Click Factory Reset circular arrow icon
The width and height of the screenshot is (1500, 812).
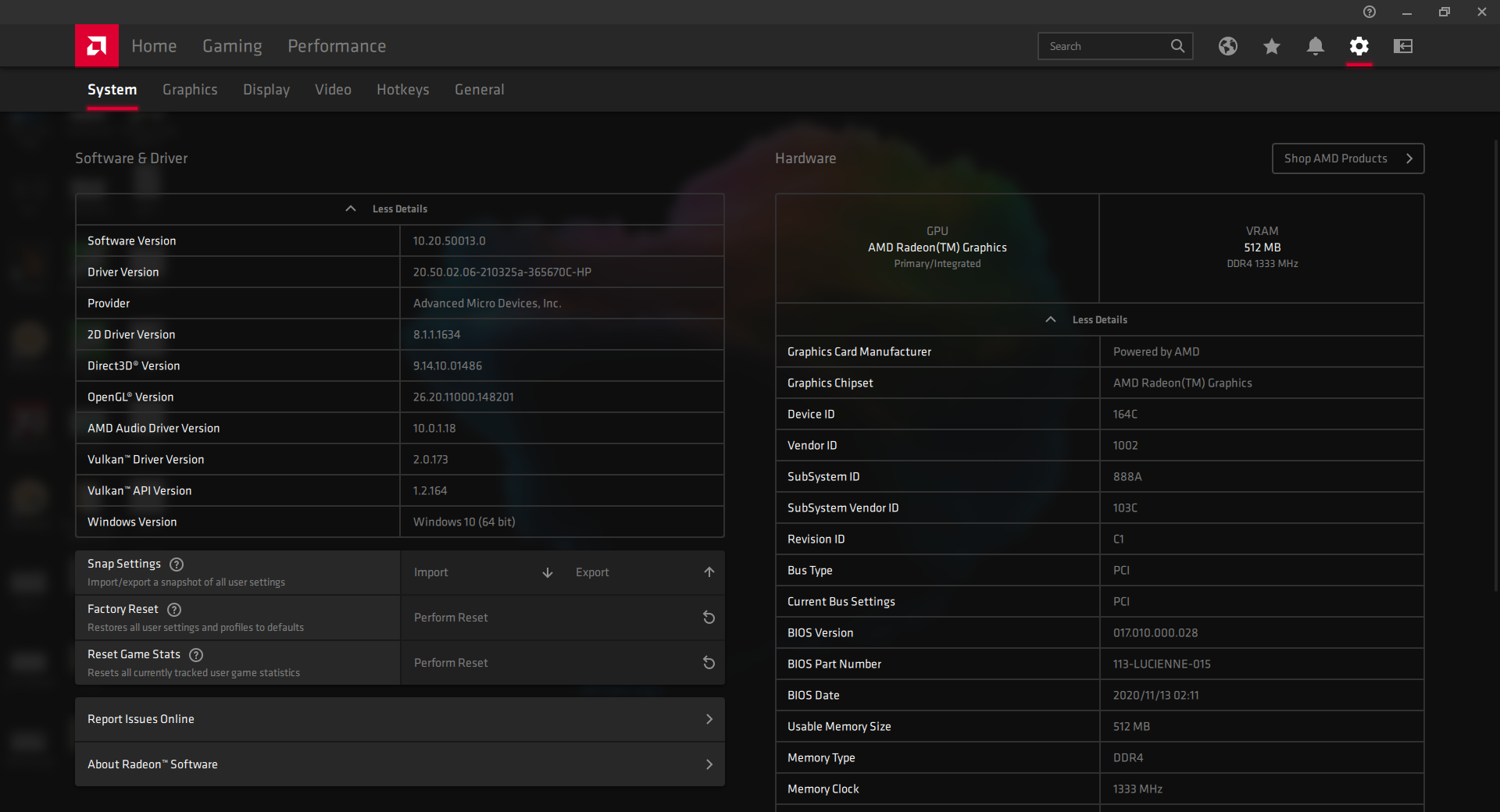[x=709, y=618]
